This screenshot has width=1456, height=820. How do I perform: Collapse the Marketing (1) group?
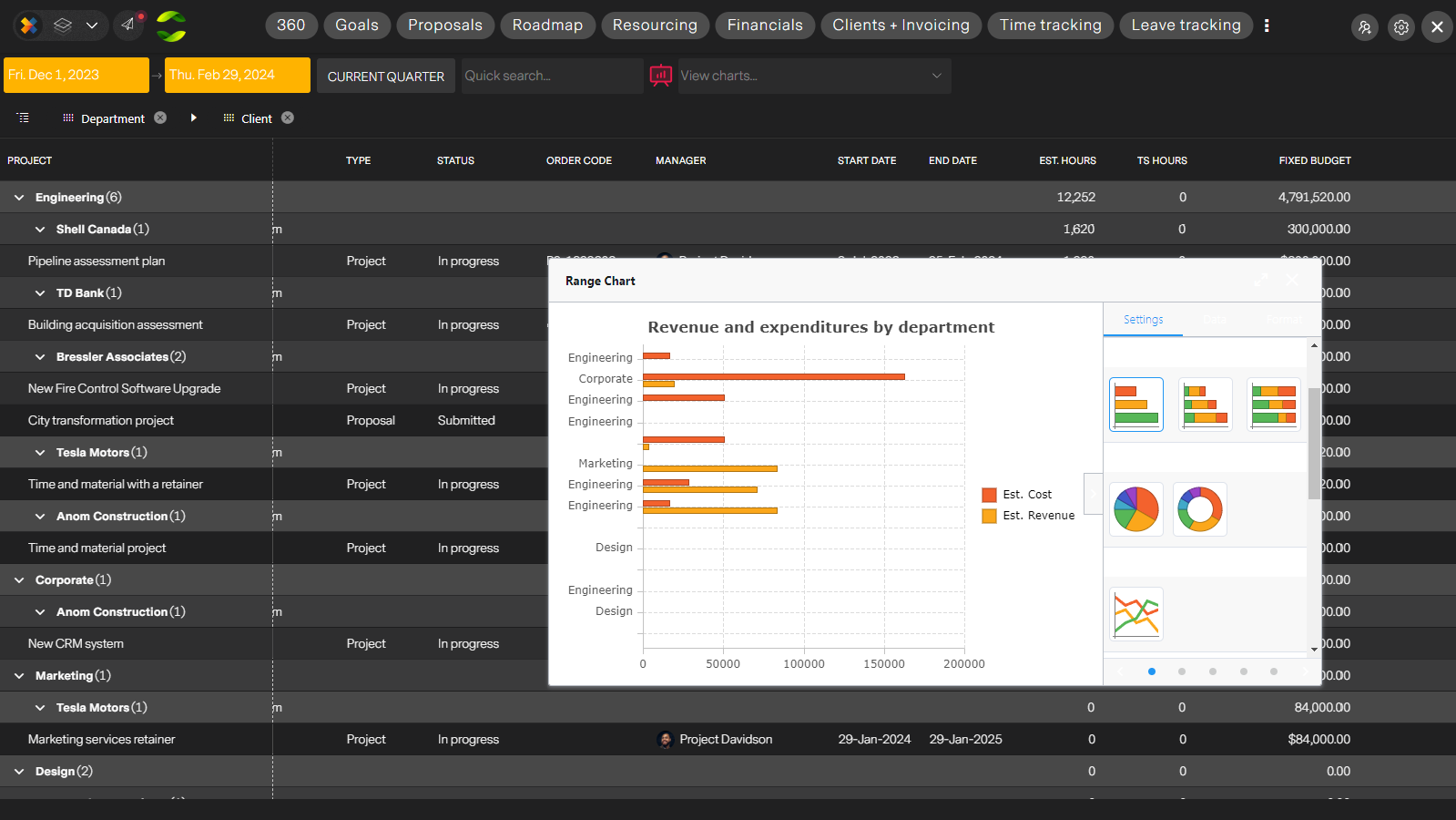[19, 675]
